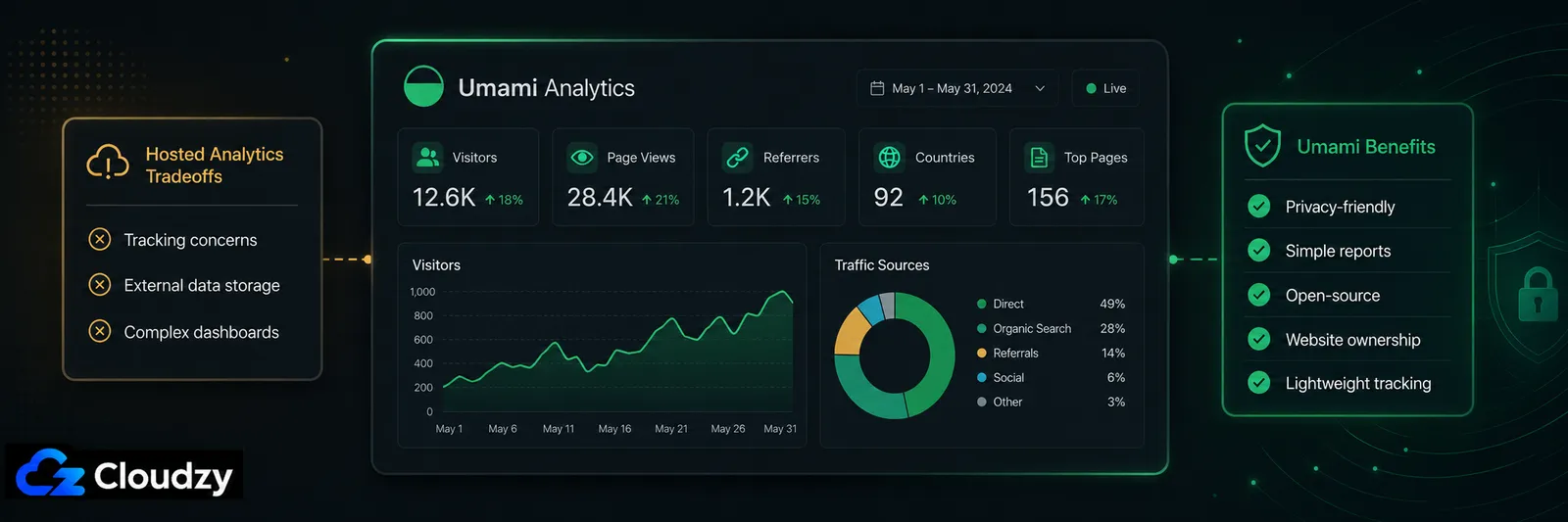This screenshot has width=1568, height=522.
Task: Click the padlock shield icon at right edge
Action: (x=1536, y=294)
